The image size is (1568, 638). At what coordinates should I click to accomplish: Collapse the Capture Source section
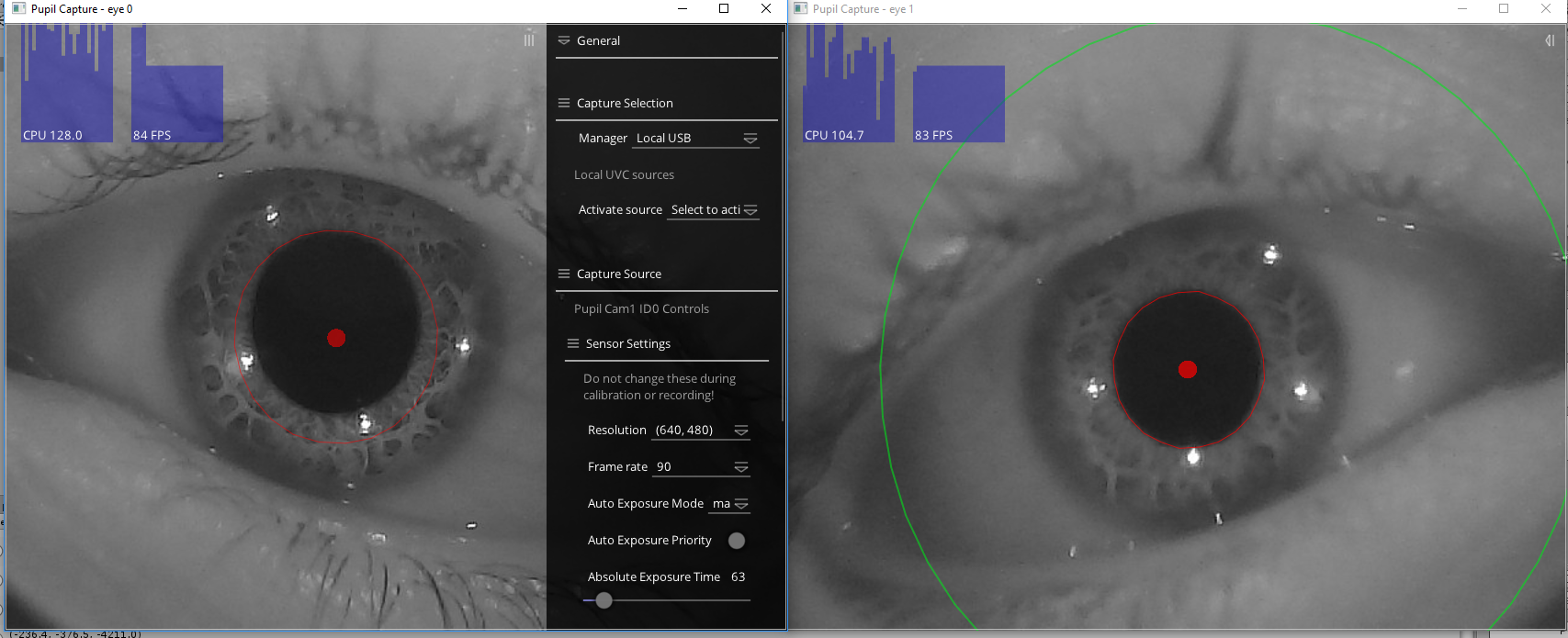click(564, 274)
